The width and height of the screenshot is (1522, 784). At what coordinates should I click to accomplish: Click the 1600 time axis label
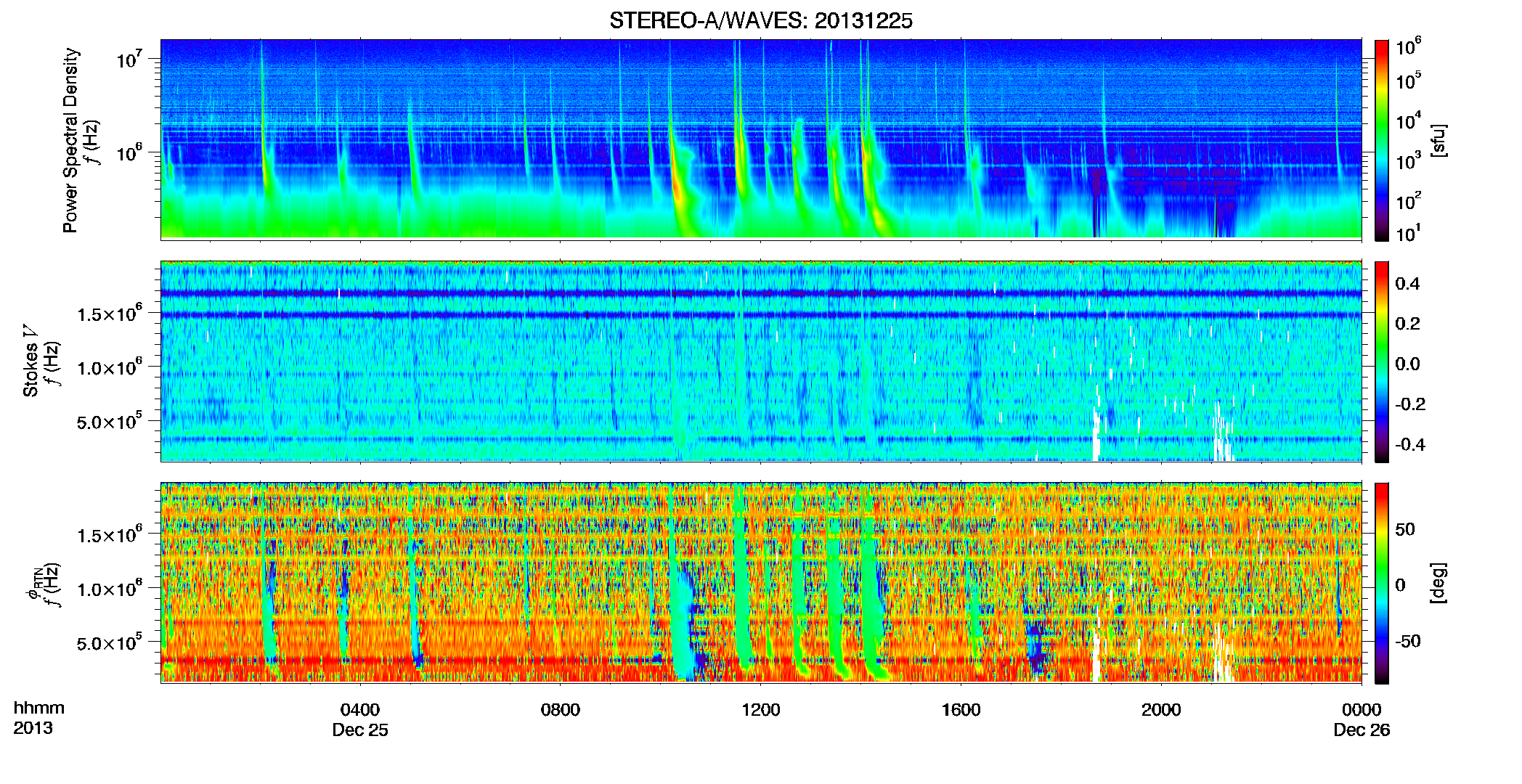(961, 710)
